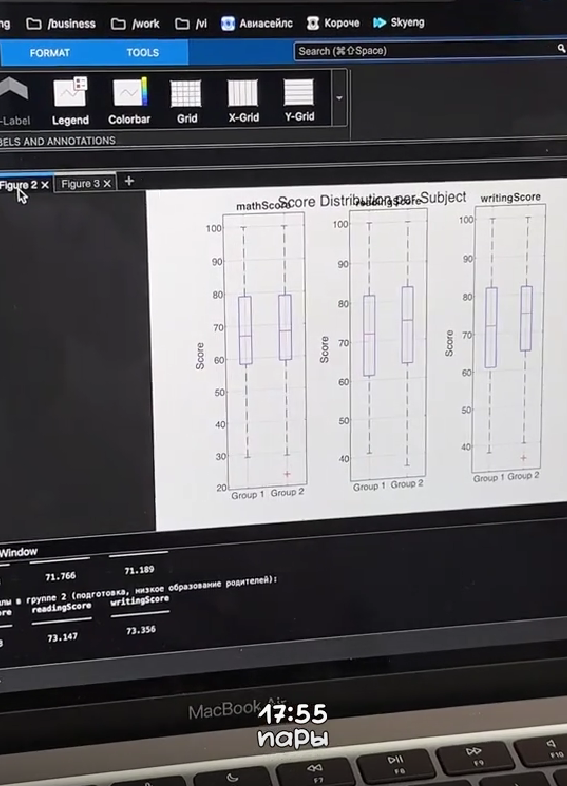Viewport: 567px width, 786px height.
Task: Open the TOOLS ribbon tab
Action: pos(142,52)
